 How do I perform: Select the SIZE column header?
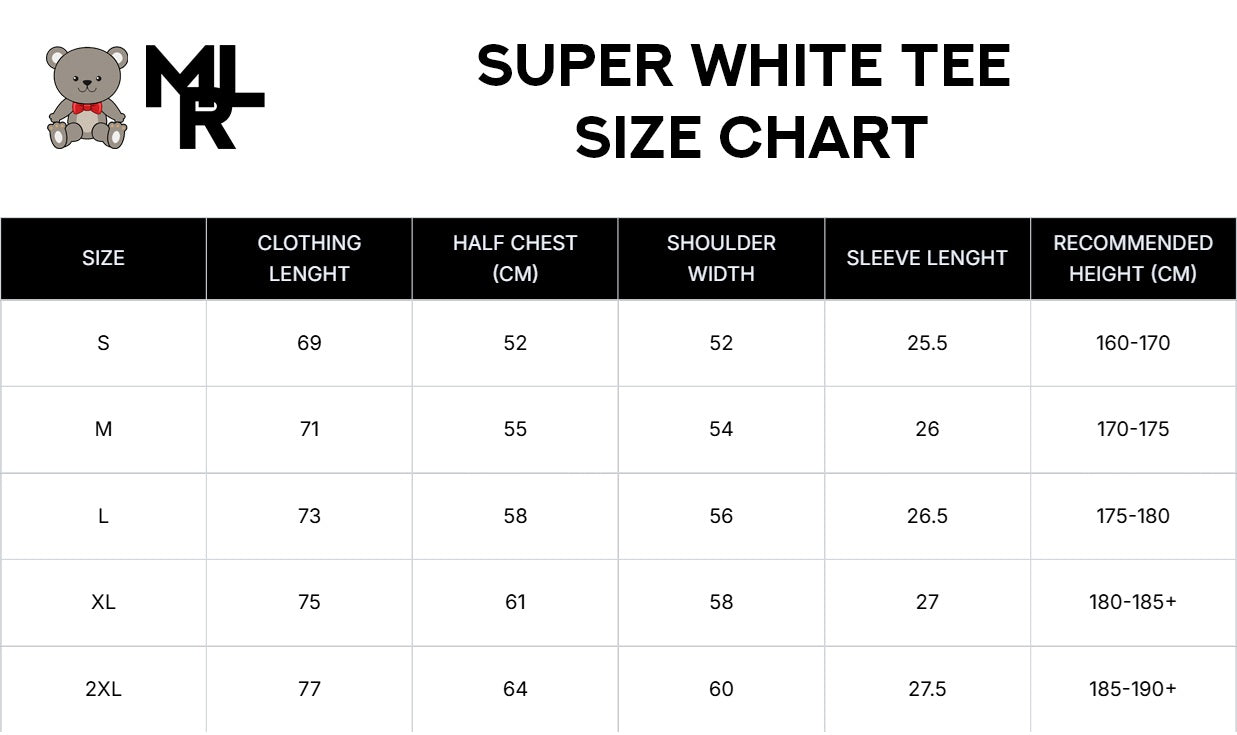pos(103,258)
